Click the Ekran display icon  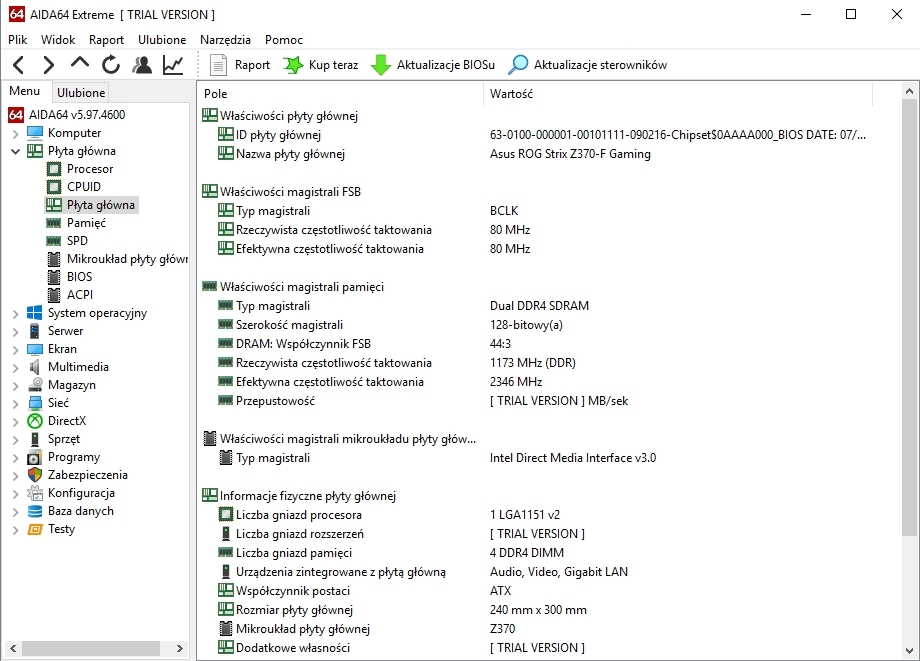click(x=35, y=349)
